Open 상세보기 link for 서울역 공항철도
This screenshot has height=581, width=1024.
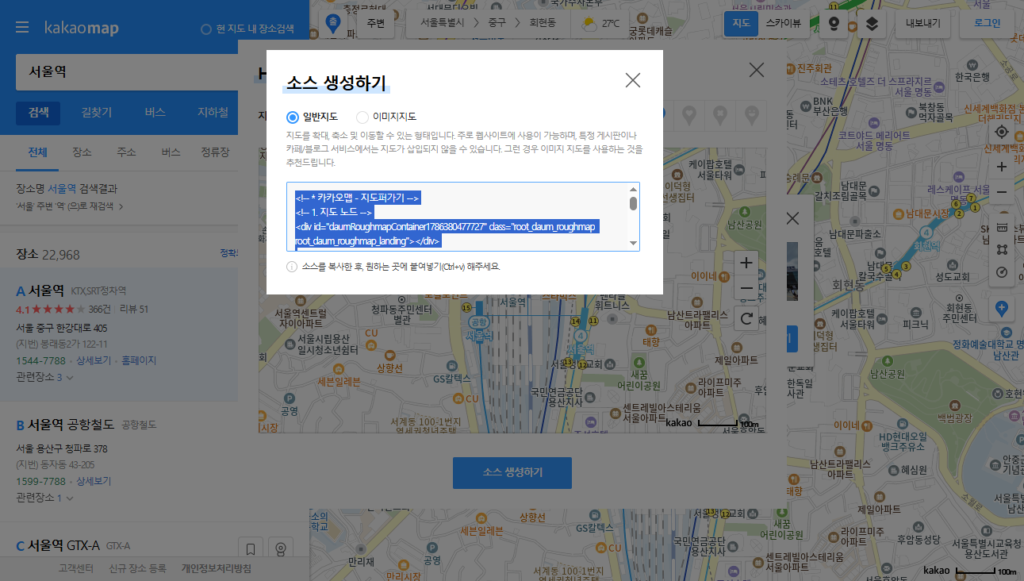93,481
